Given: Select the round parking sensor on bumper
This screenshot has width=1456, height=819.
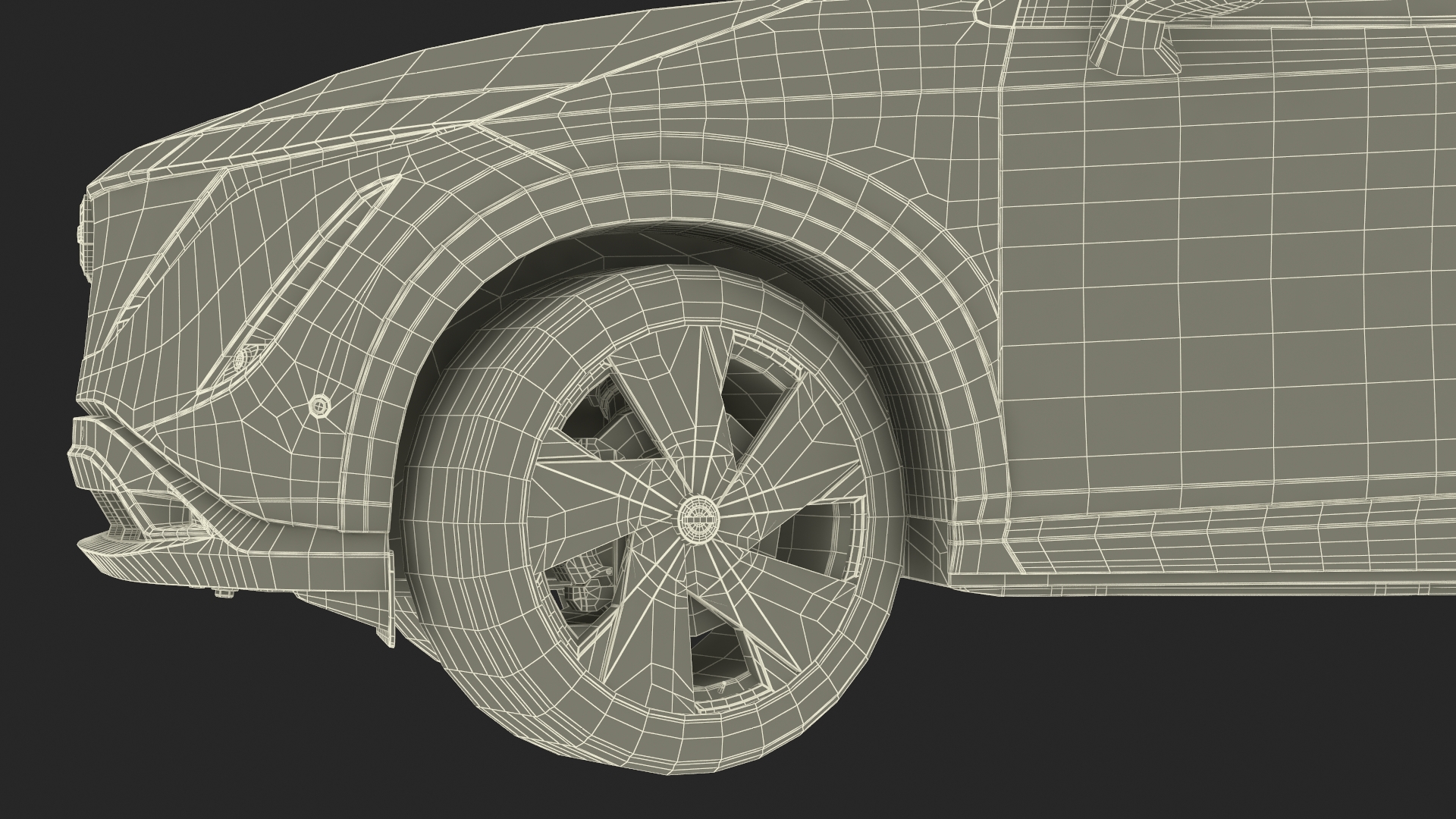Looking at the screenshot, I should tap(321, 408).
